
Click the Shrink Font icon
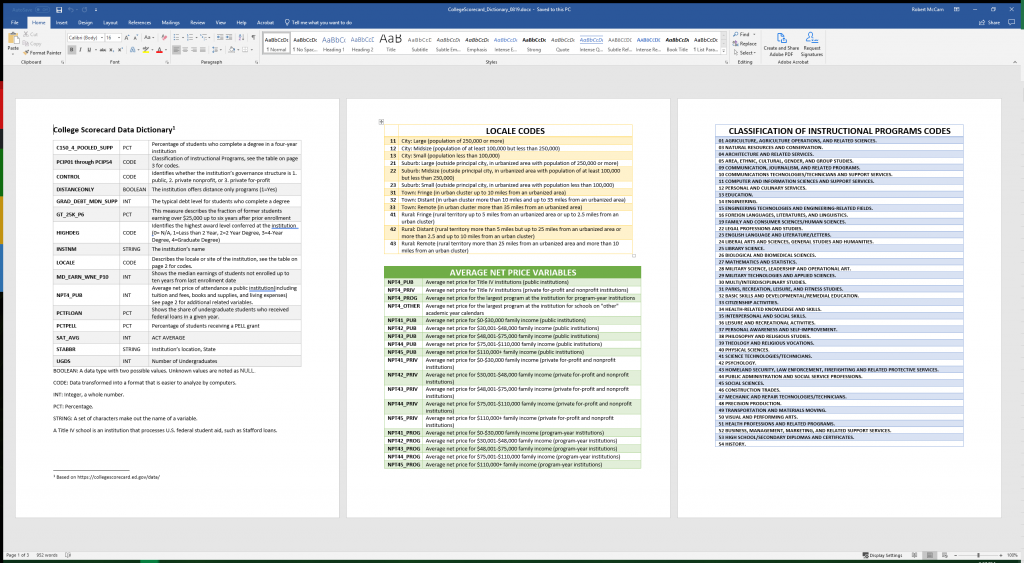(x=135, y=37)
